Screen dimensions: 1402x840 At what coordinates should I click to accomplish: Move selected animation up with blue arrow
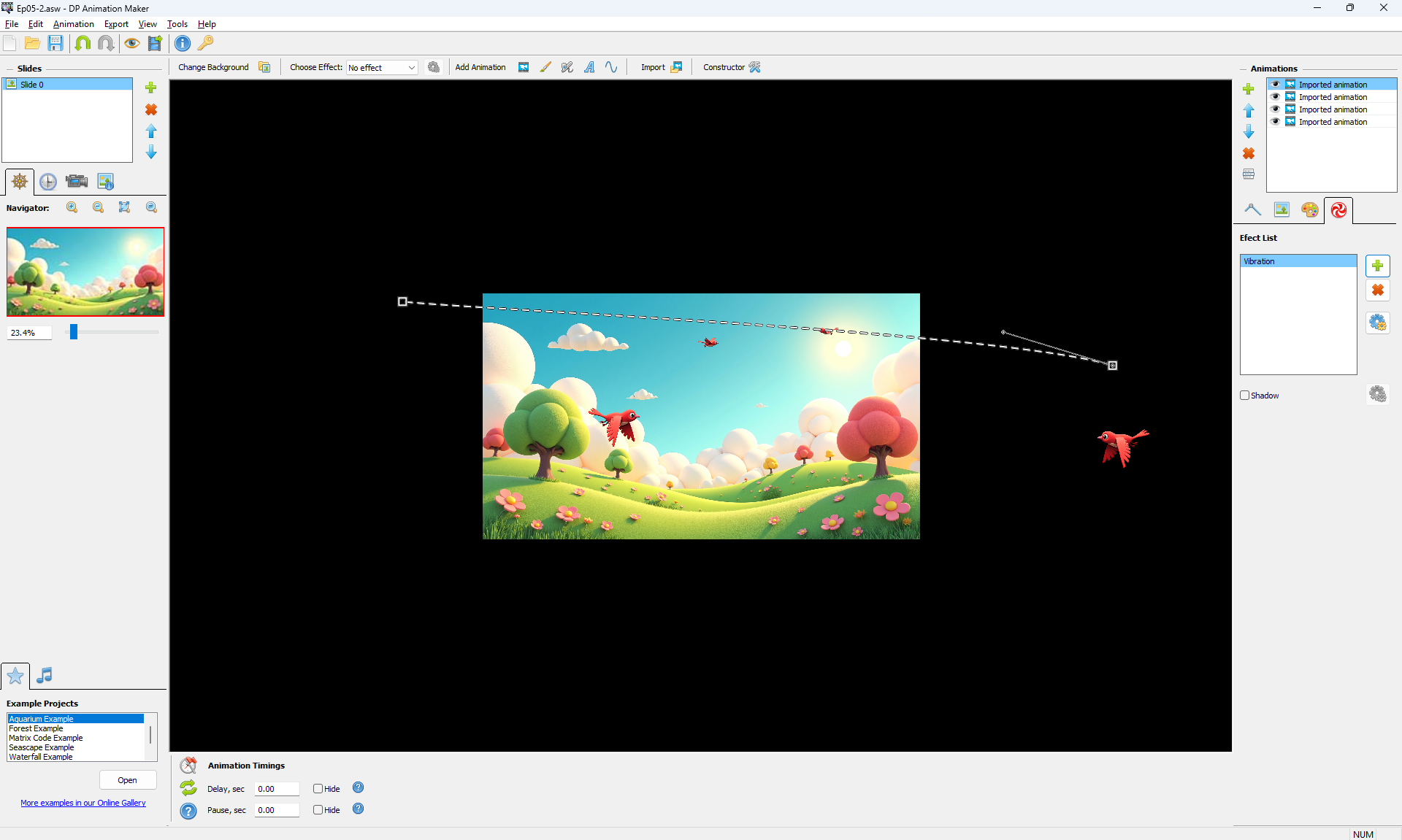click(x=1249, y=110)
